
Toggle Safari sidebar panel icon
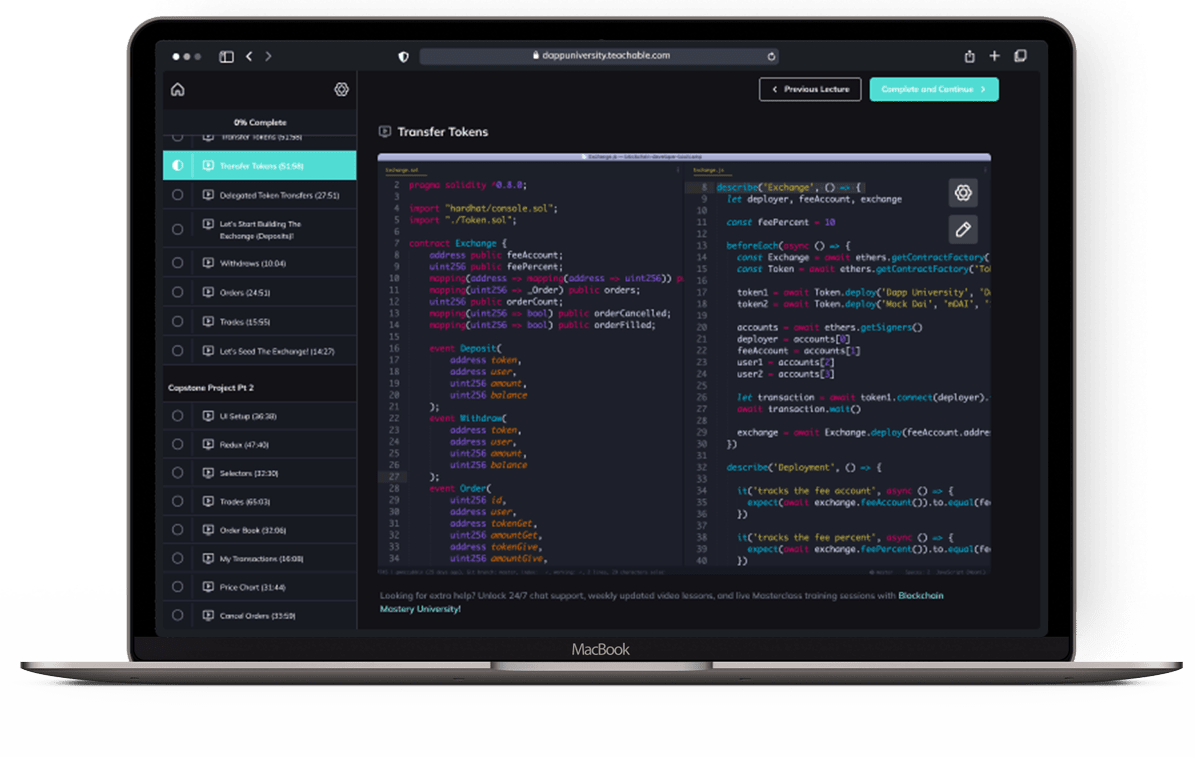click(226, 57)
